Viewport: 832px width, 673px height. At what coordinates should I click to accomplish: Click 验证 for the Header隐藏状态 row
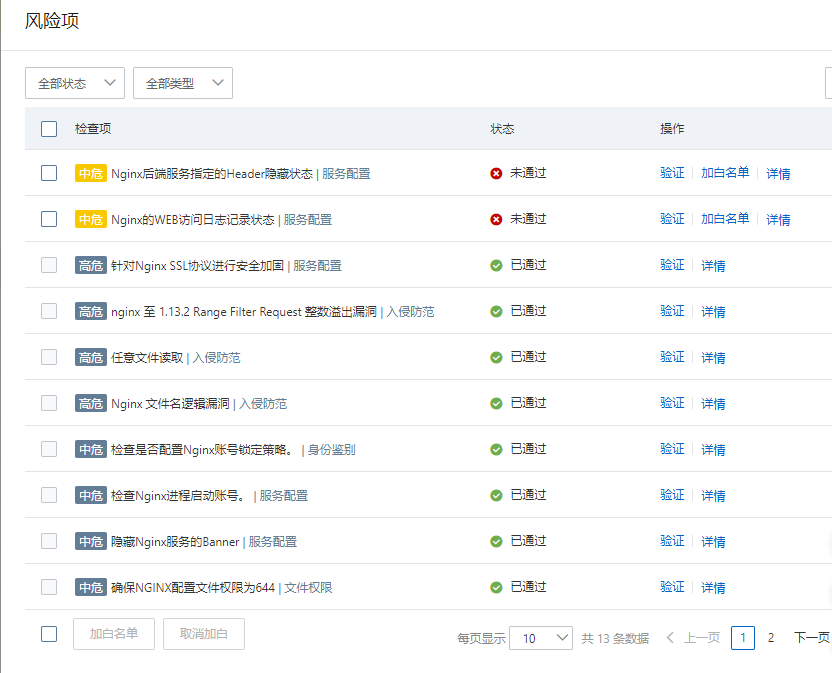pos(672,173)
